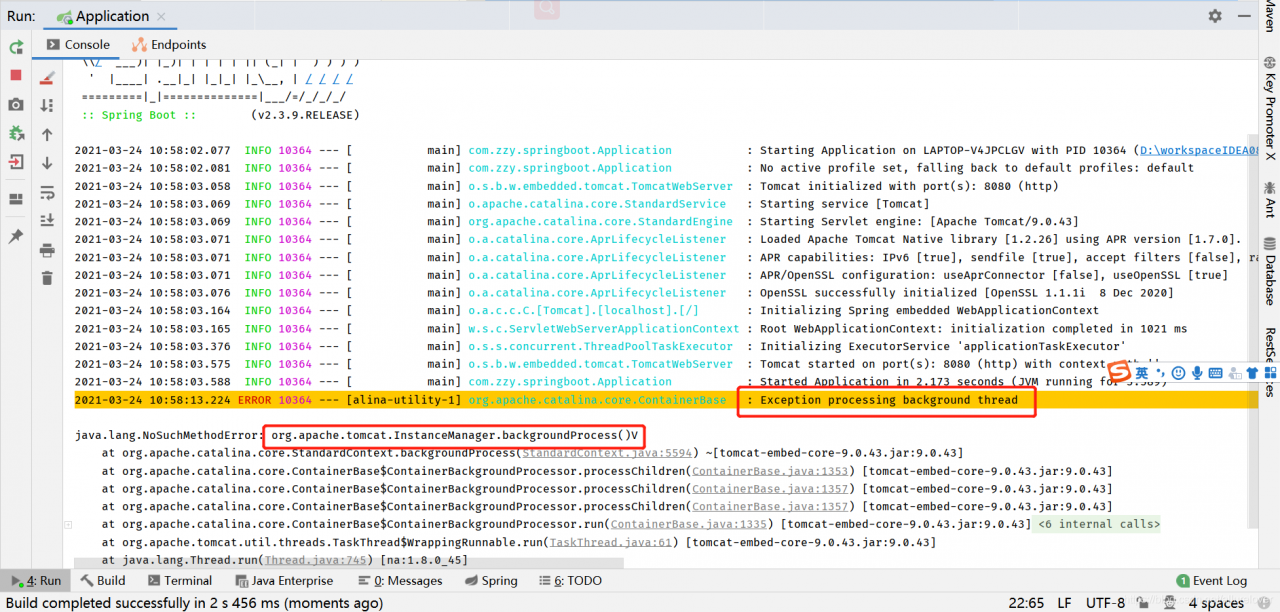Toggle scroll to end of console
This screenshot has width=1280, height=612.
pyautogui.click(x=47, y=220)
